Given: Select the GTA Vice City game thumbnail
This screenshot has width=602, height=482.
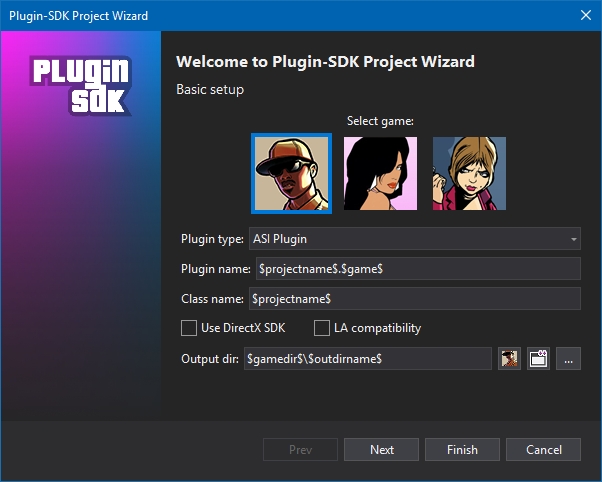Looking at the screenshot, I should click(x=380, y=174).
